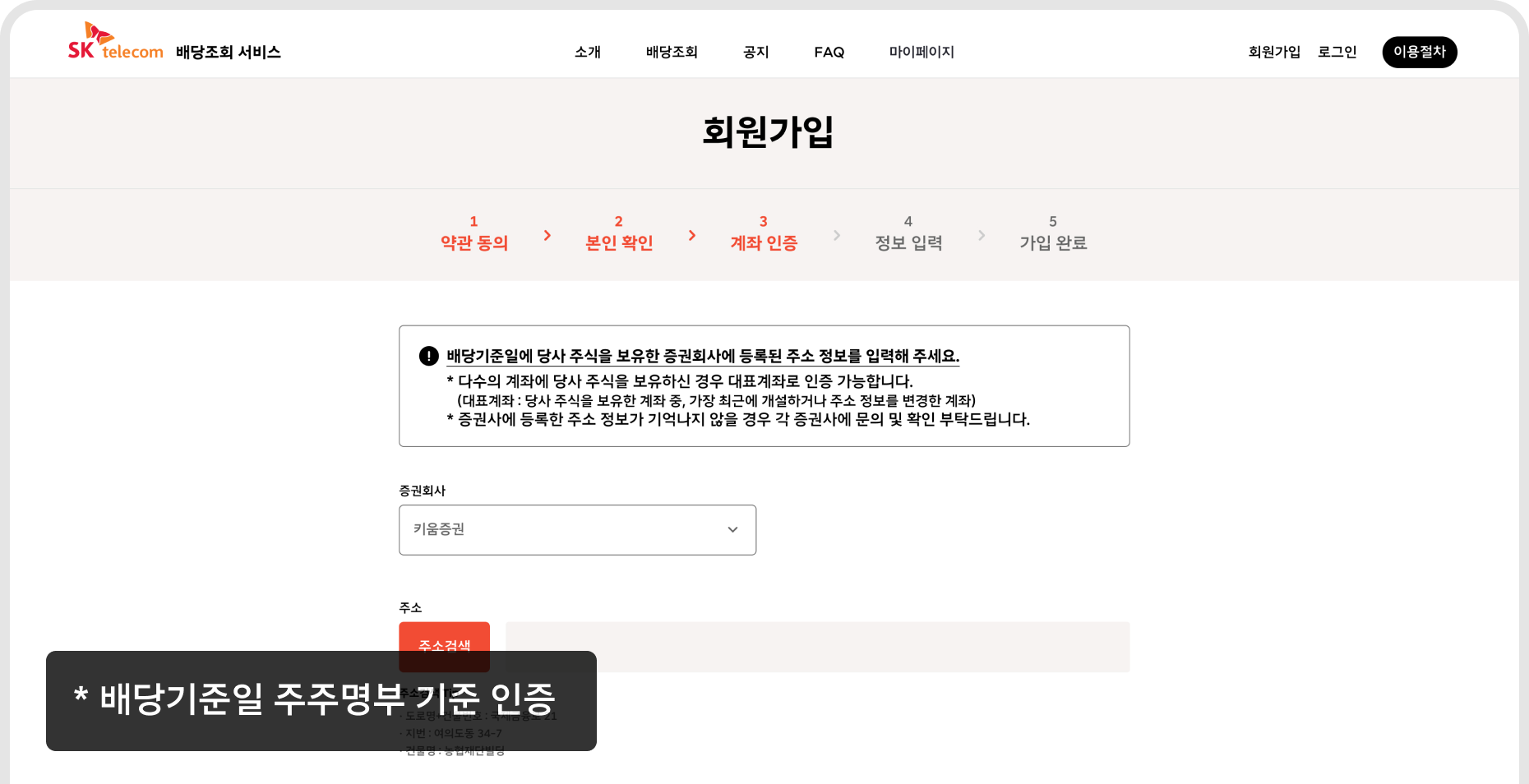The image size is (1529, 784).
Task: Click the 배당조회 서비스 title text
Action: pyautogui.click(x=229, y=52)
